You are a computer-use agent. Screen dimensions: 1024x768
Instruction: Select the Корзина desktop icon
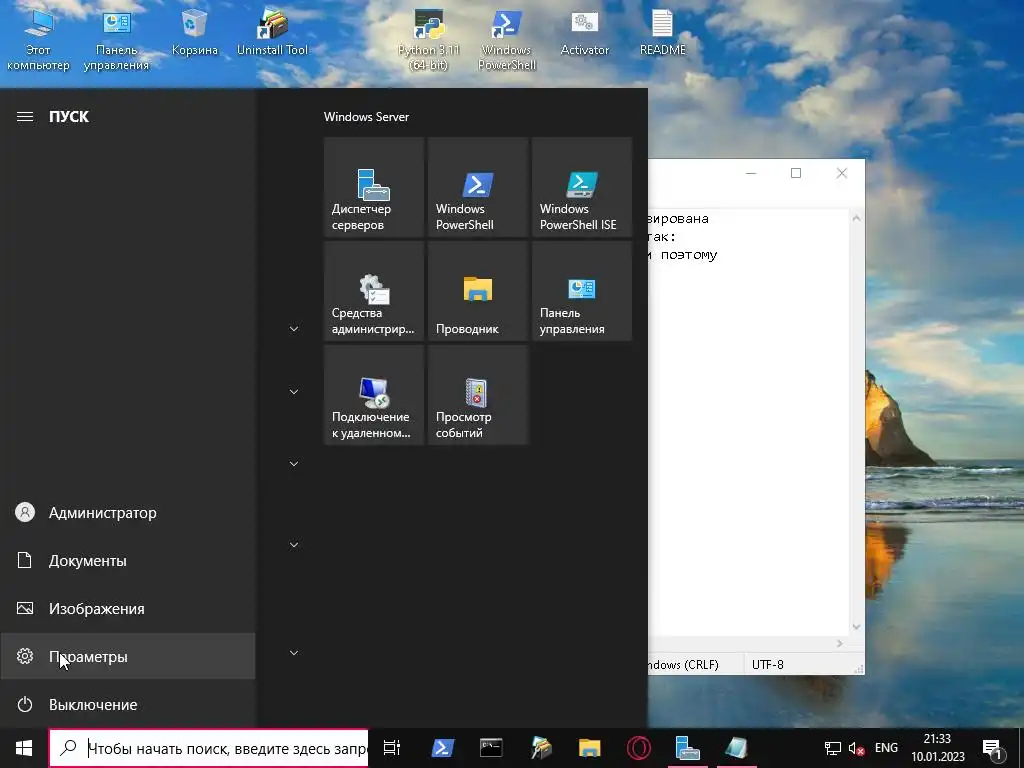click(x=194, y=33)
